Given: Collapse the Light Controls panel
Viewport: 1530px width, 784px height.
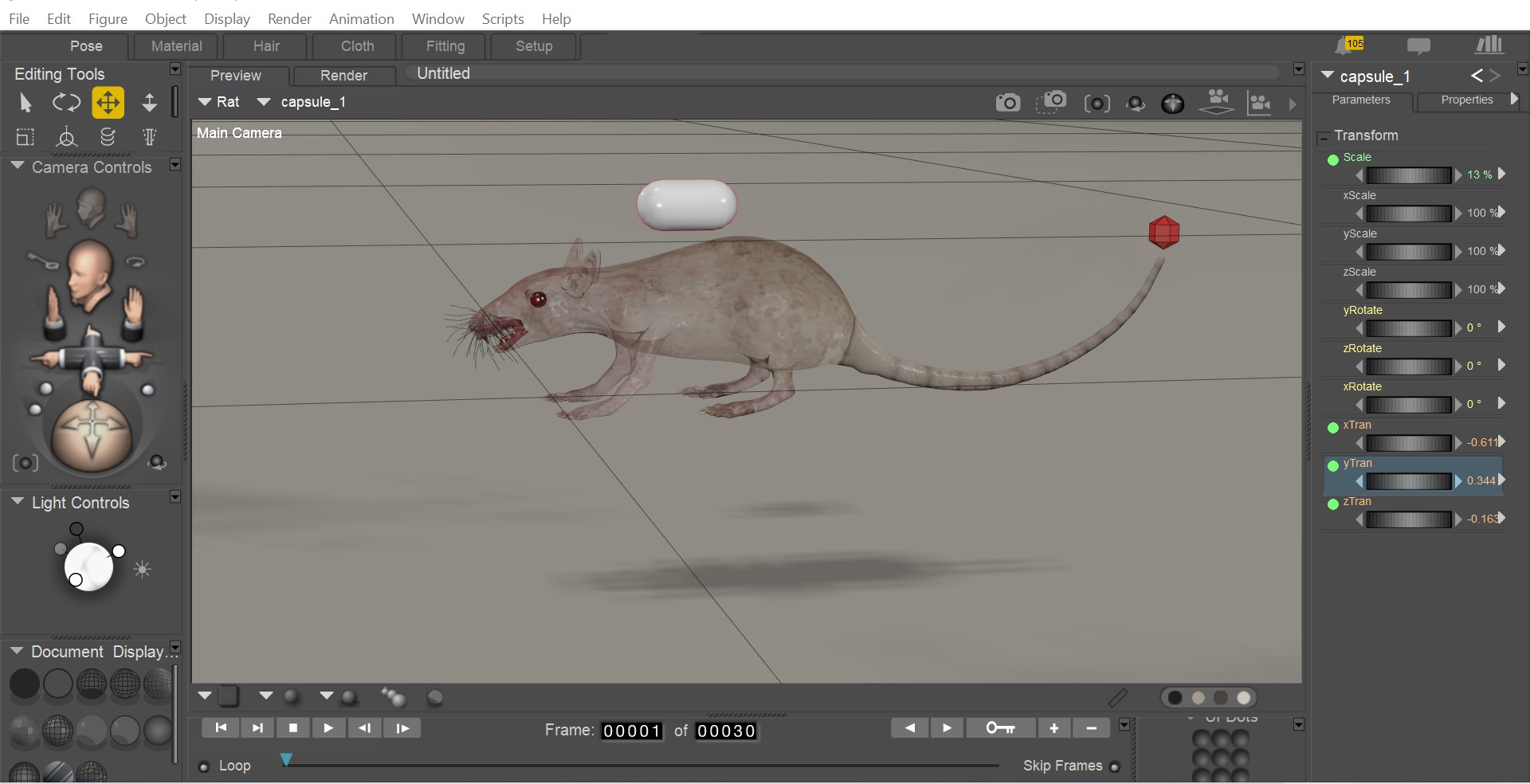Looking at the screenshot, I should (17, 501).
